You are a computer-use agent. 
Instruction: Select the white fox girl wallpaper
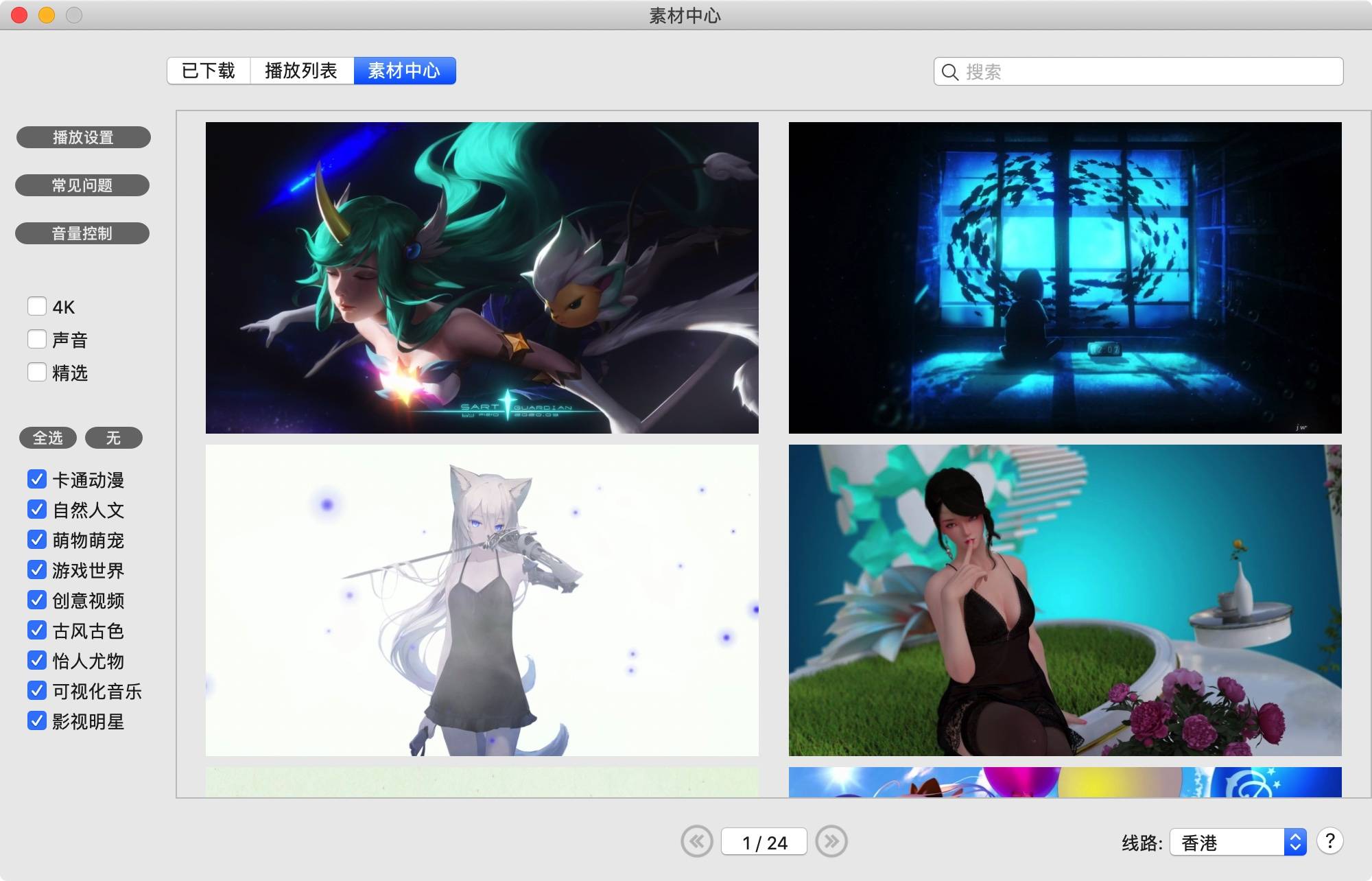482,600
